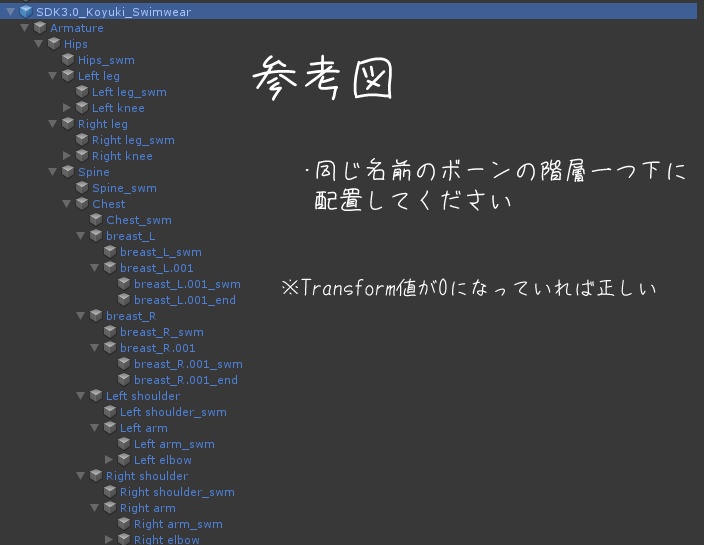
Task: Collapse the Left arm bone
Action: pos(95,428)
